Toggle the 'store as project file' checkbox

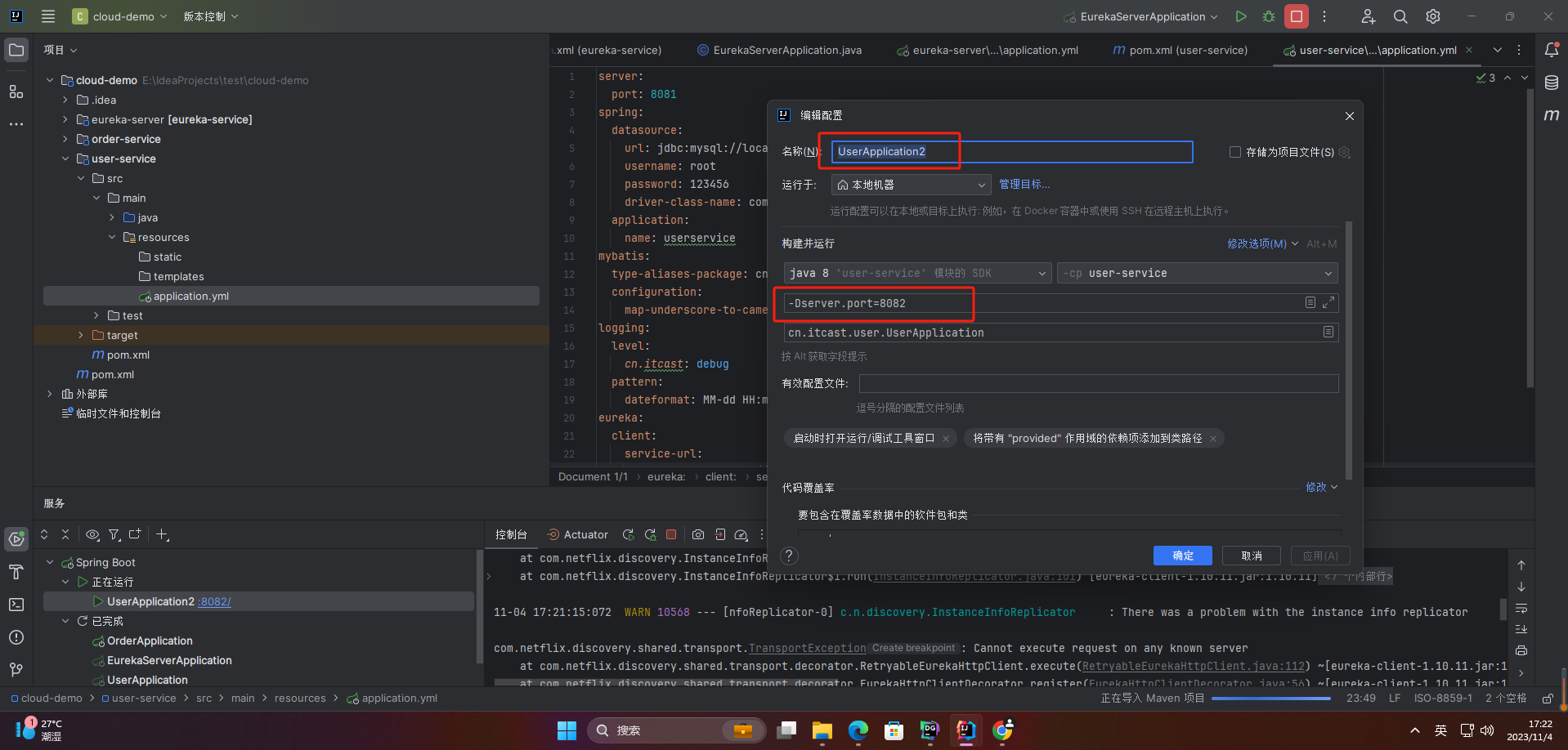tap(1235, 152)
